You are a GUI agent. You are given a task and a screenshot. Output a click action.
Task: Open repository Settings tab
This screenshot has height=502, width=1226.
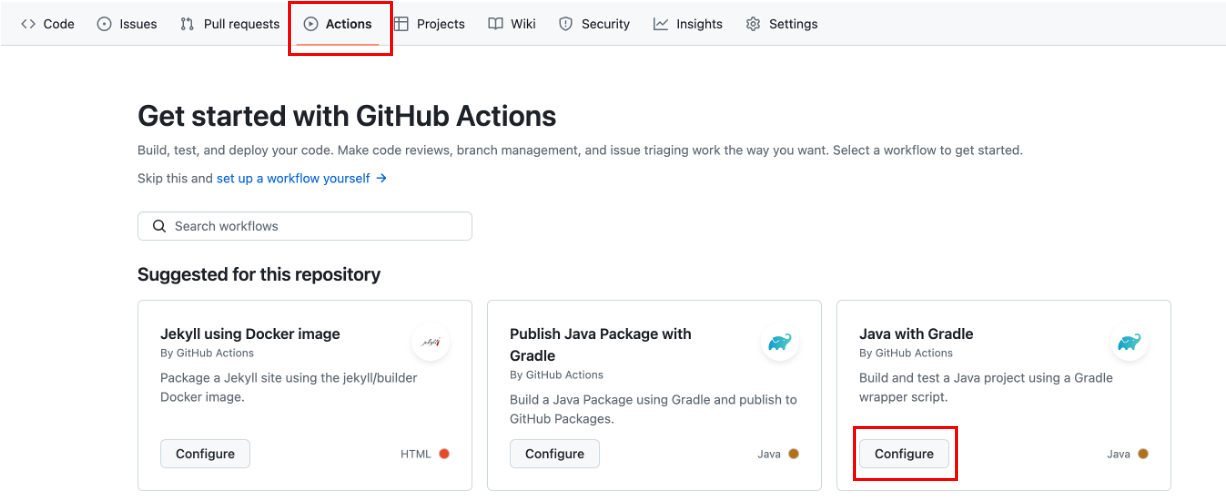tap(782, 24)
